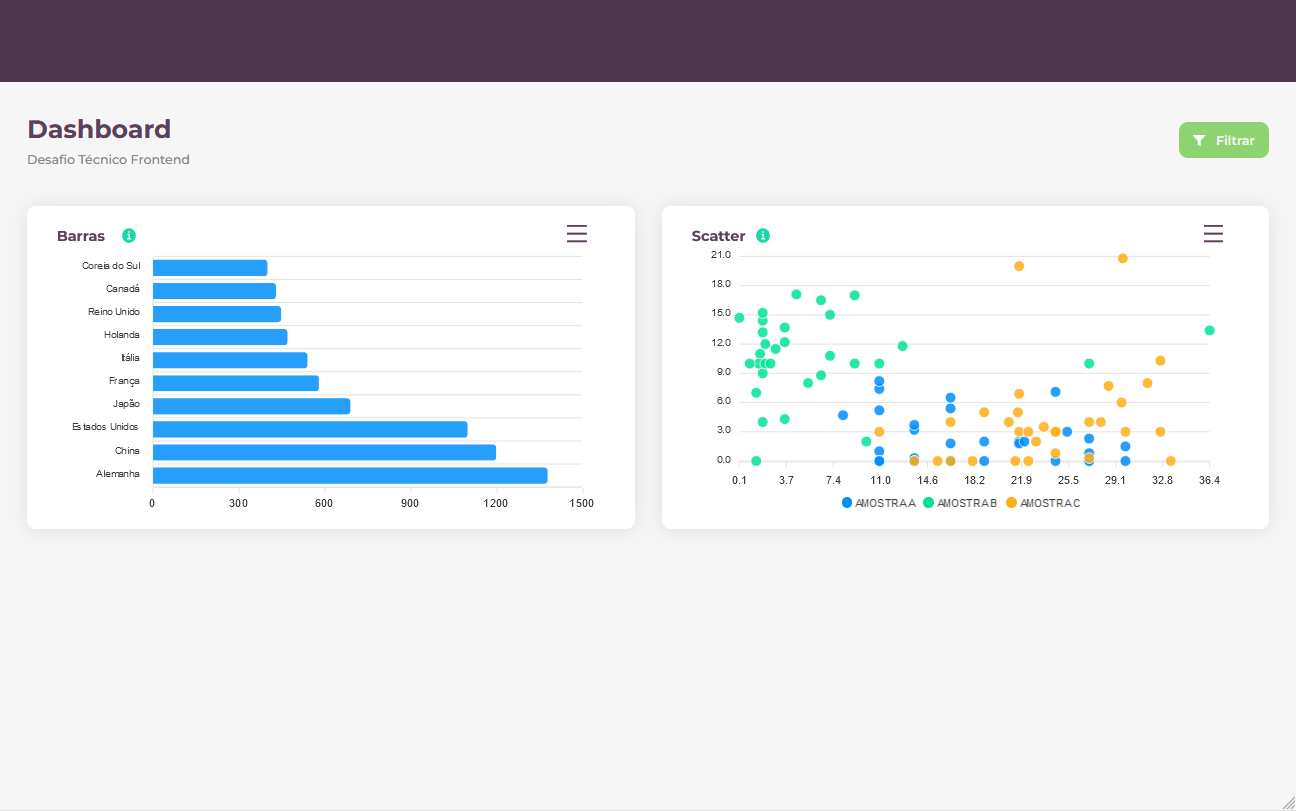
Task: Click the Estados Unidos bar
Action: coord(310,429)
